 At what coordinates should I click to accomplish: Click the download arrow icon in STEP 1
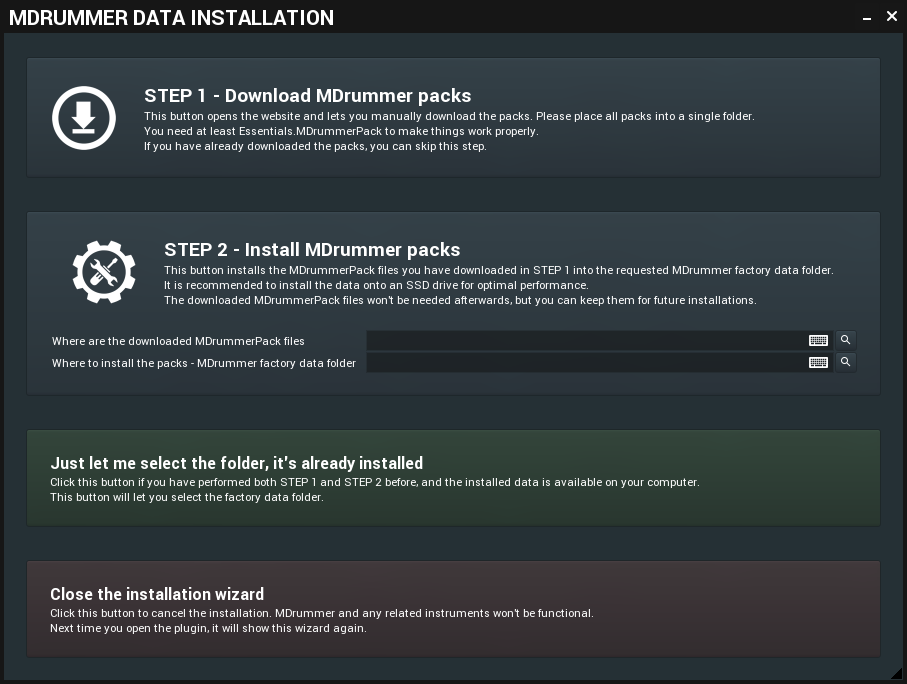pyautogui.click(x=84, y=117)
